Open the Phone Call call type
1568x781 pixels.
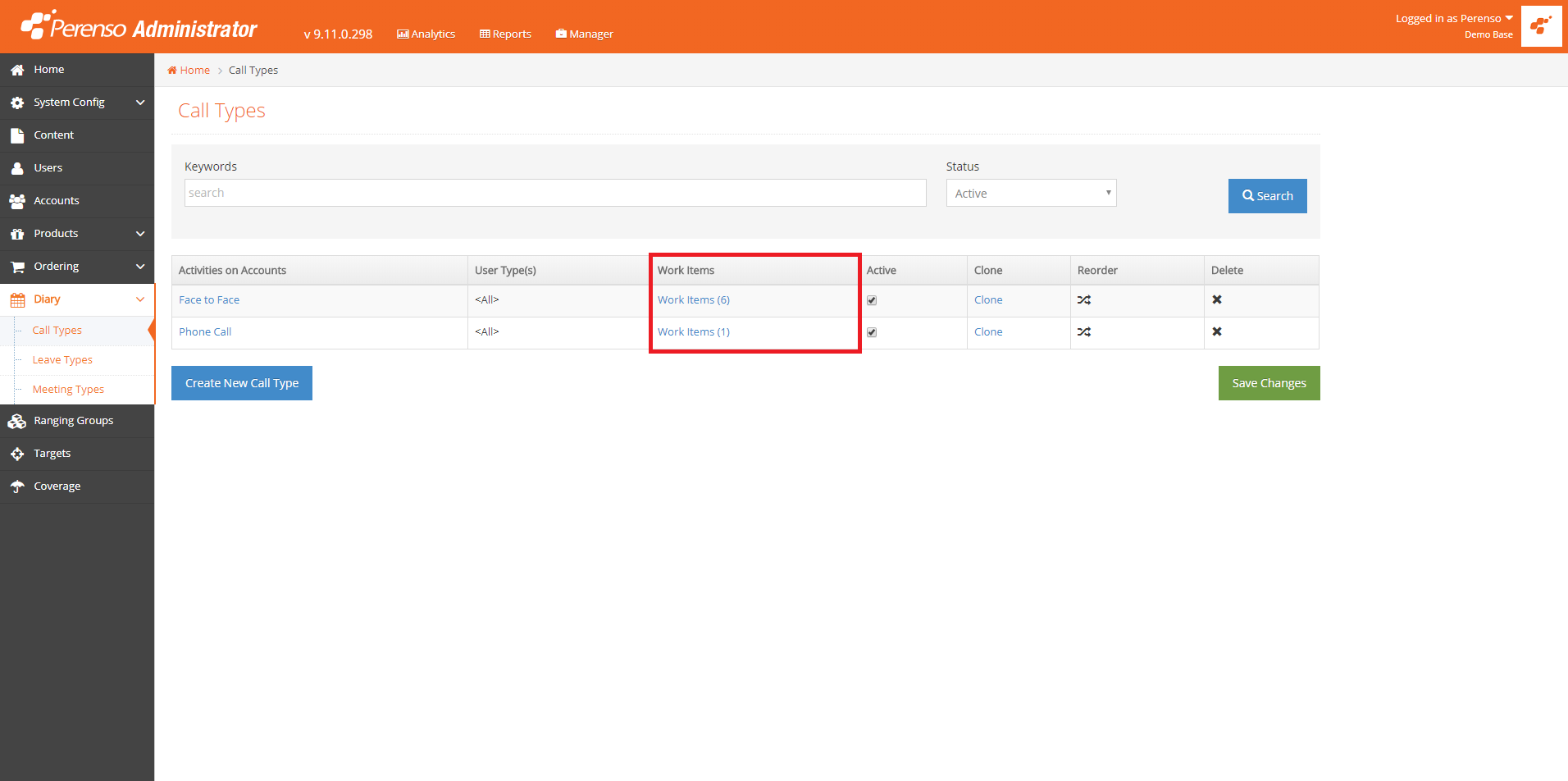coord(205,332)
